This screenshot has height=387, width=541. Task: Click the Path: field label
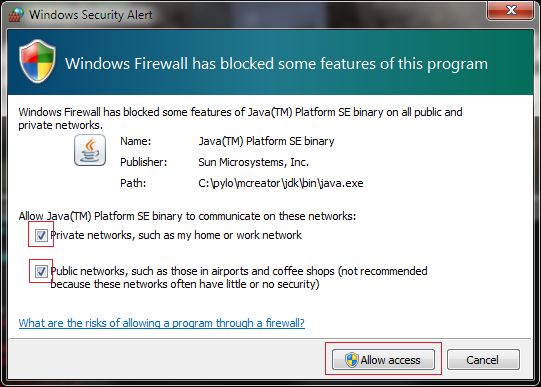click(x=133, y=183)
